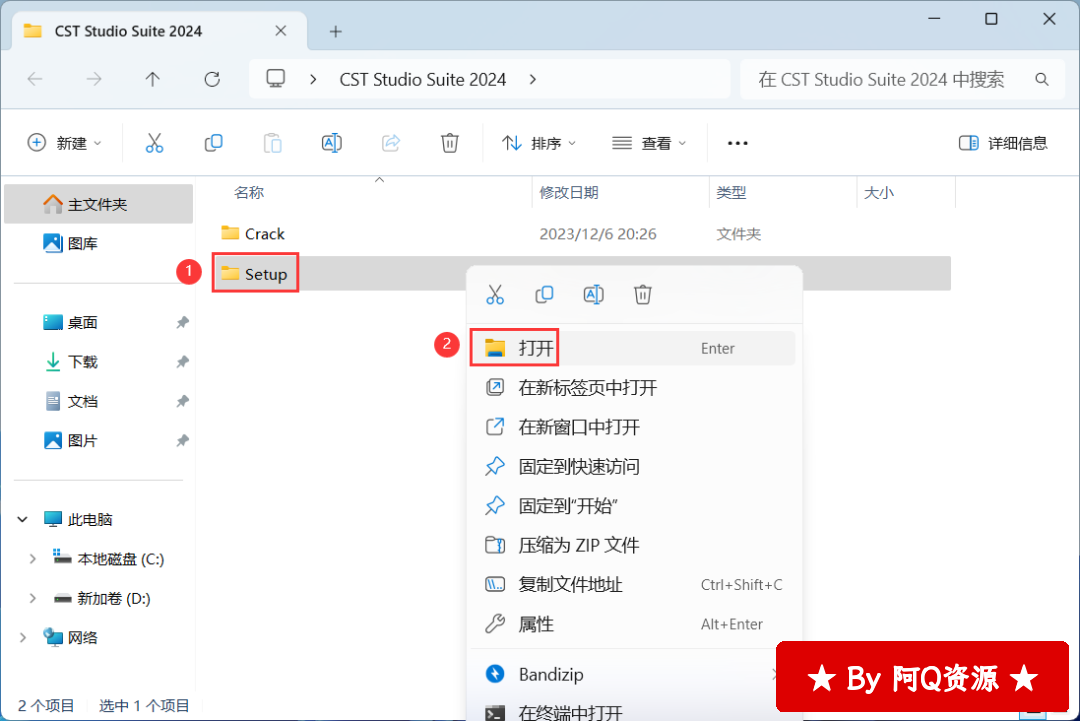Collapse the 此电脑 tree node
The width and height of the screenshot is (1080, 721).
23,519
